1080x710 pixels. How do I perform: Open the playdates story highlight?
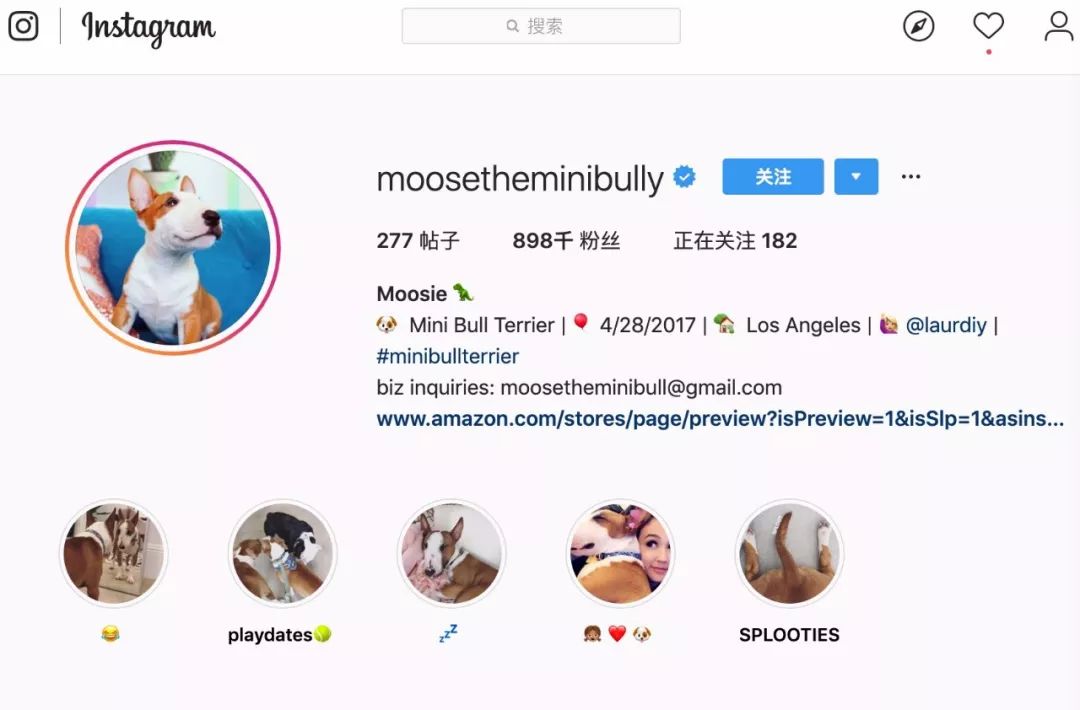[x=282, y=554]
